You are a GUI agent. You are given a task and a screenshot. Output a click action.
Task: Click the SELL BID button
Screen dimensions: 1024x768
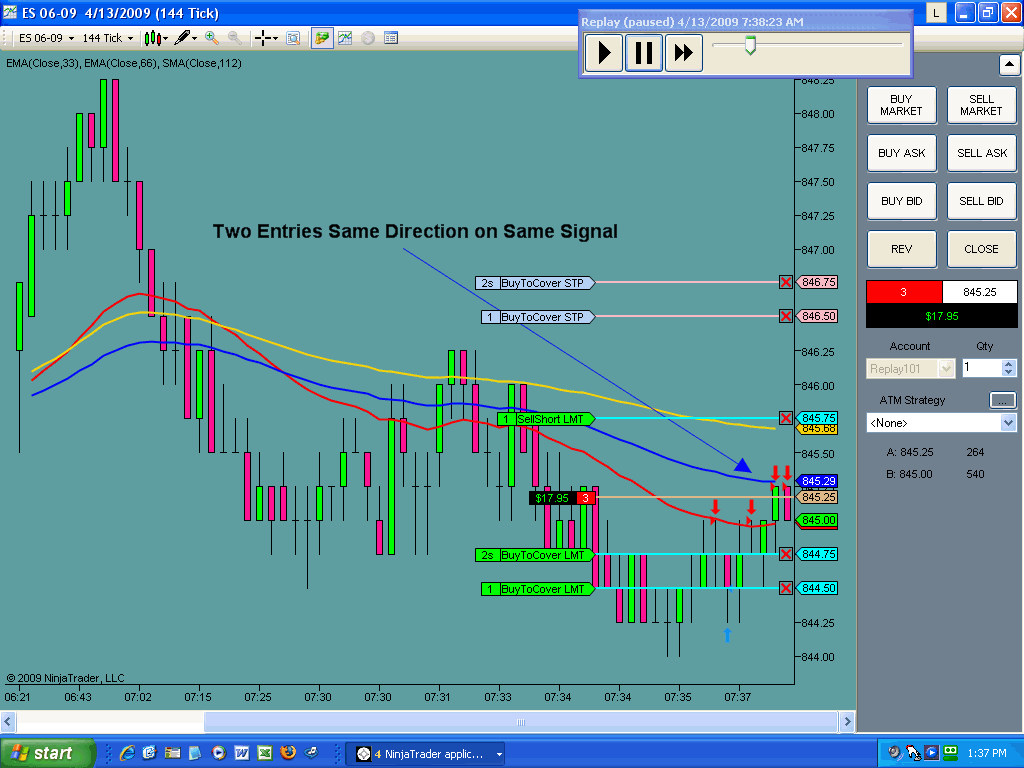point(981,201)
